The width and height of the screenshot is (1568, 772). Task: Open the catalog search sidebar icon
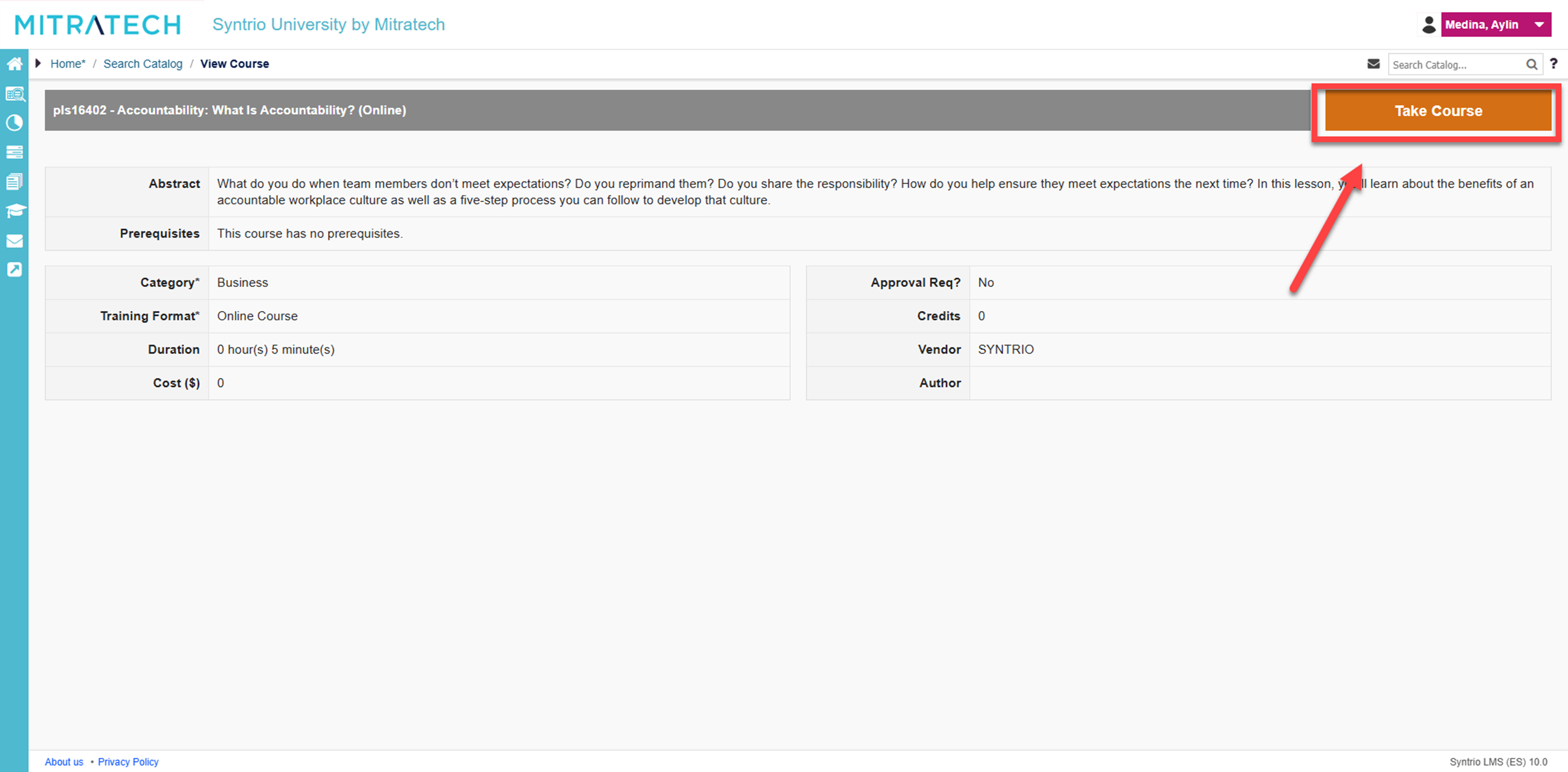[15, 94]
